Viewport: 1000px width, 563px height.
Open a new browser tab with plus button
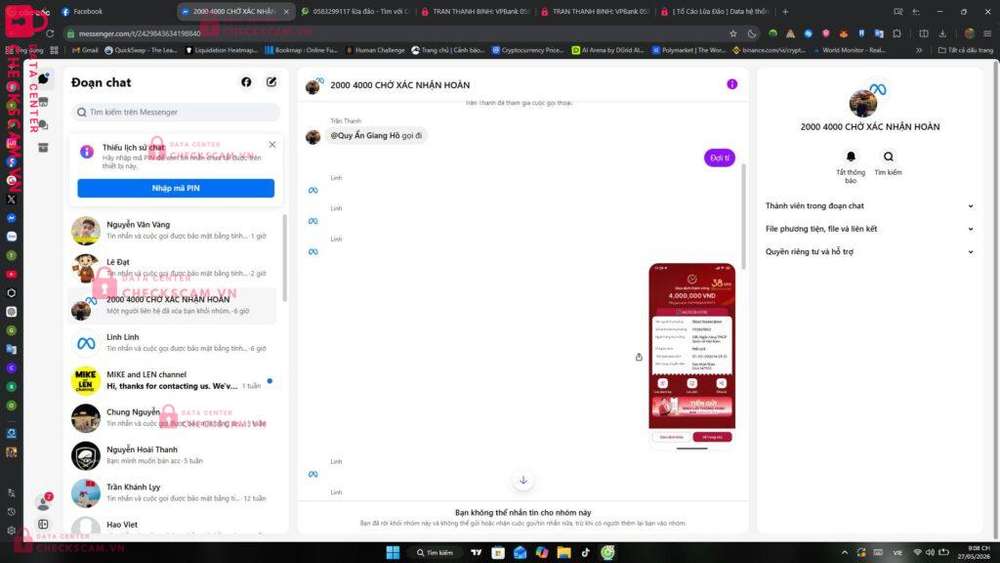[x=785, y=11]
